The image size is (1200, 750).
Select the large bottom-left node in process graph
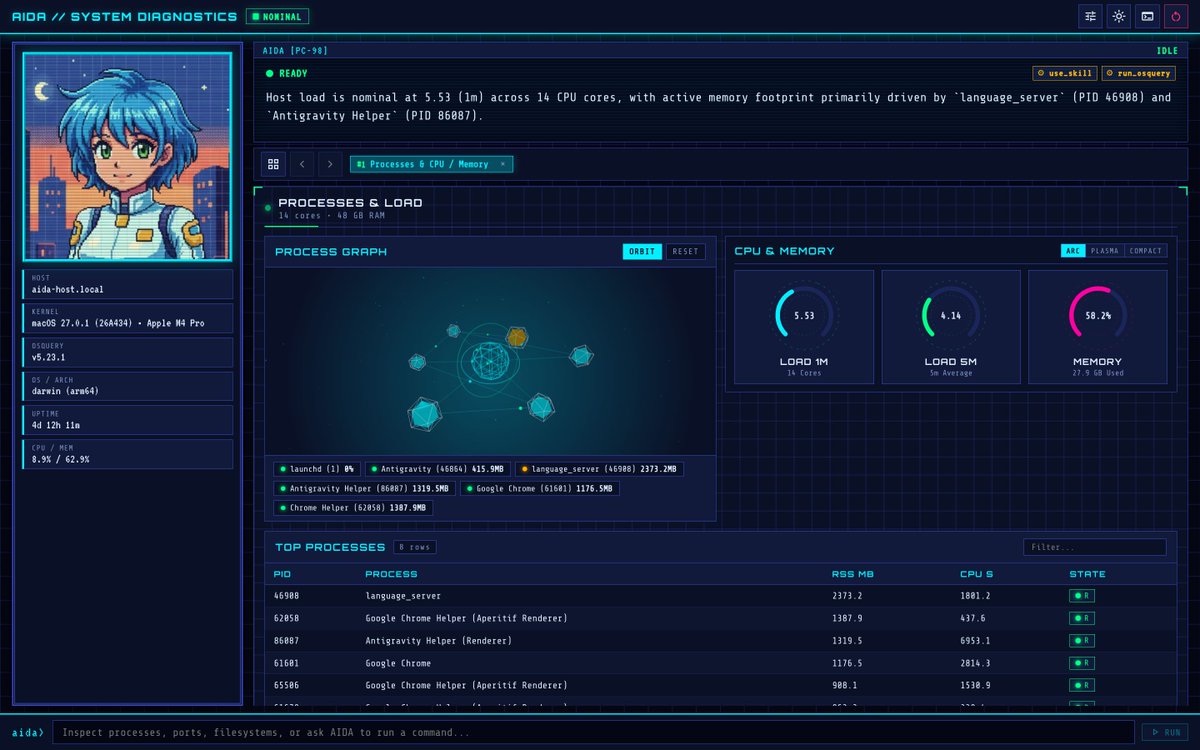[425, 412]
